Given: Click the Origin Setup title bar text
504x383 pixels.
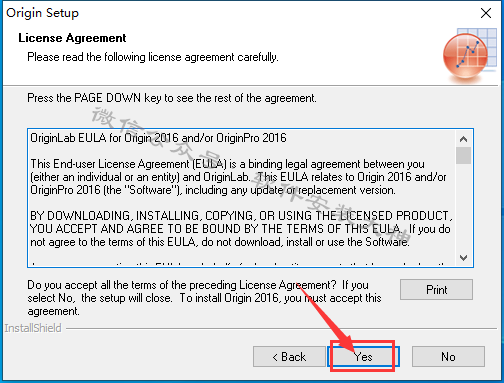Looking at the screenshot, I should [42, 13].
